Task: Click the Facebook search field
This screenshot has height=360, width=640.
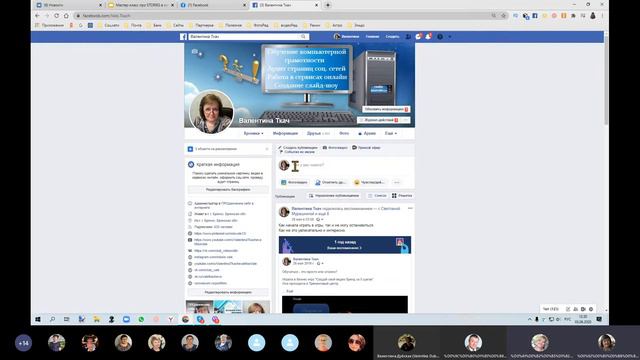Action: (244, 37)
